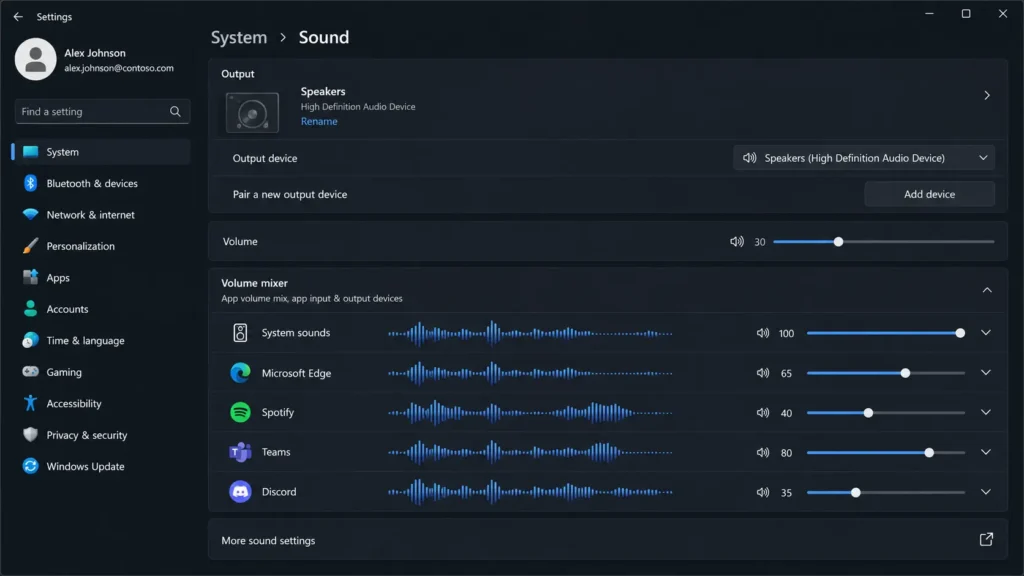
Task: Click the Accounts person icon
Action: 30,309
